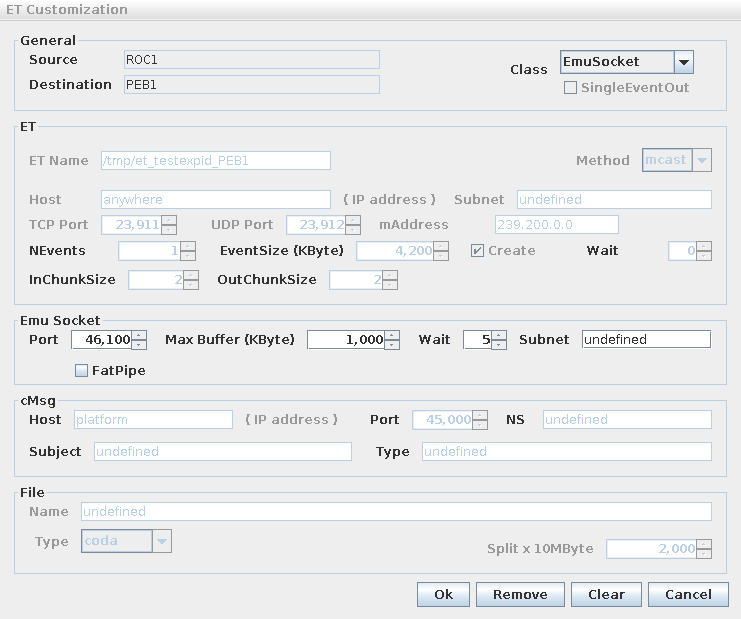Cancel the ET Customization dialog
The image size is (741, 619).
click(688, 594)
